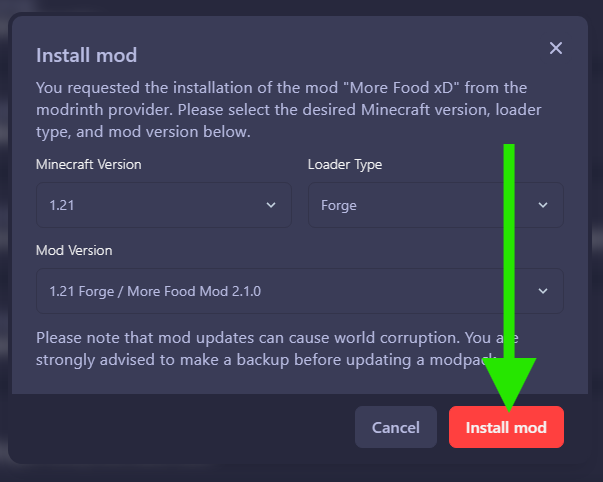Expand the Mod Version dropdown chevron
Image resolution: width=603 pixels, height=482 pixels.
pos(543,291)
